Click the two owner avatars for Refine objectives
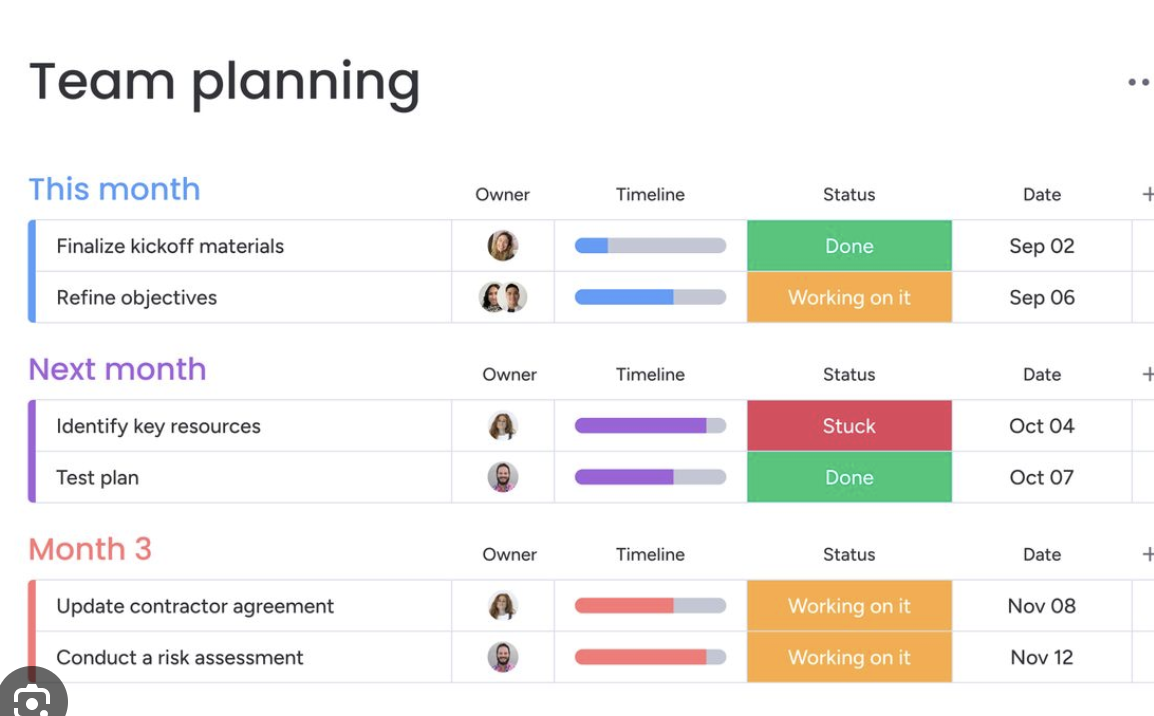Viewport: 1154px width, 716px height. [x=503, y=297]
